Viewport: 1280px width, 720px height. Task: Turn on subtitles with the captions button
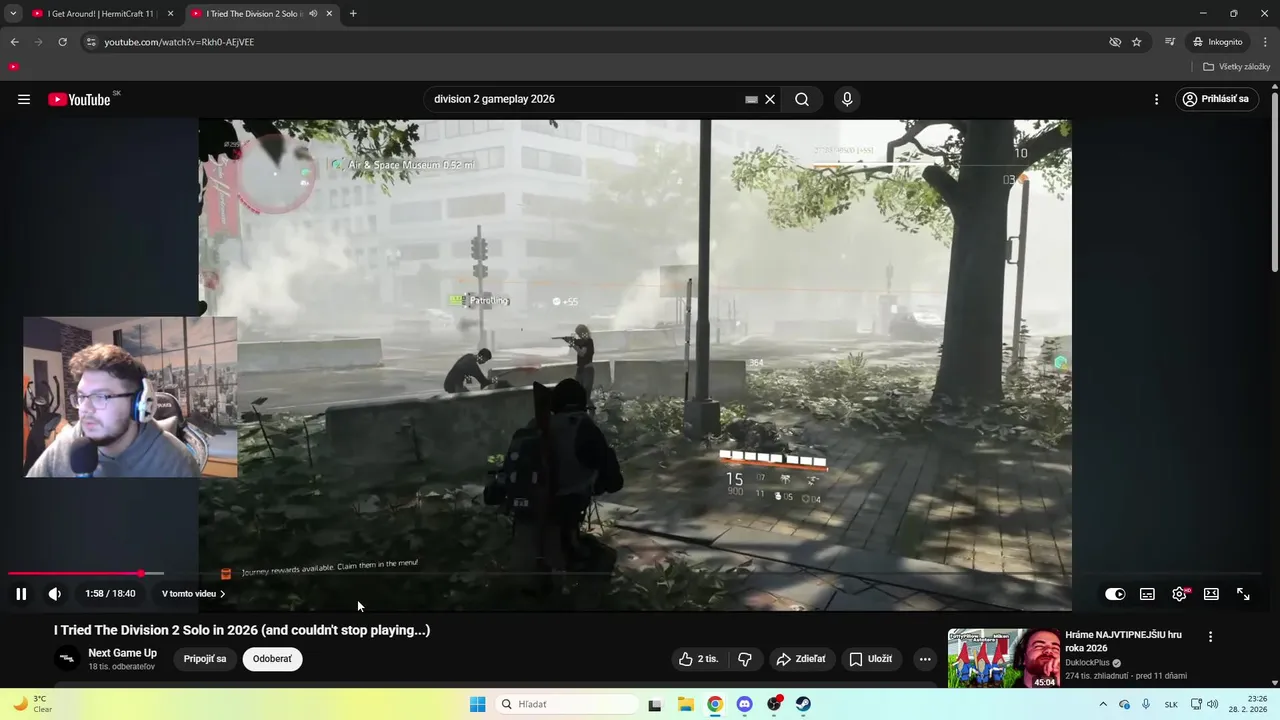[x=1147, y=594]
